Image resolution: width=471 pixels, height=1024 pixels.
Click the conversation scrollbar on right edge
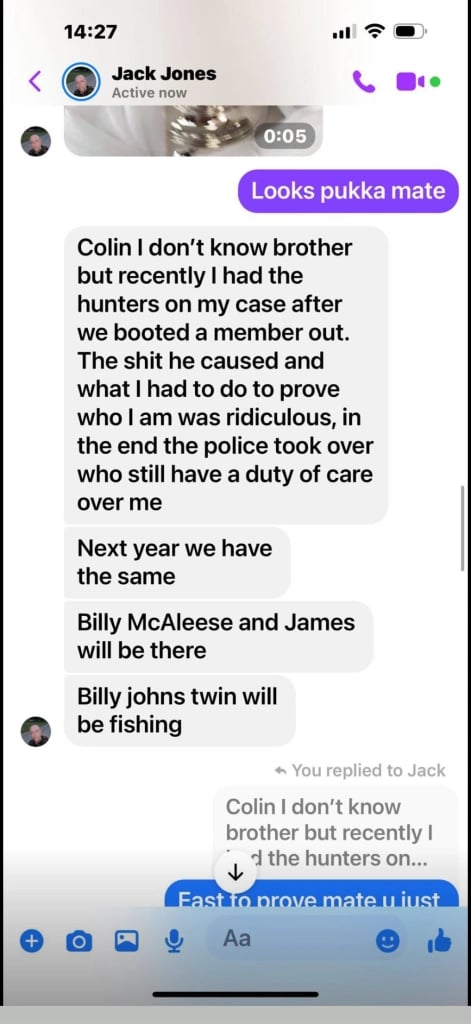pyautogui.click(x=463, y=528)
